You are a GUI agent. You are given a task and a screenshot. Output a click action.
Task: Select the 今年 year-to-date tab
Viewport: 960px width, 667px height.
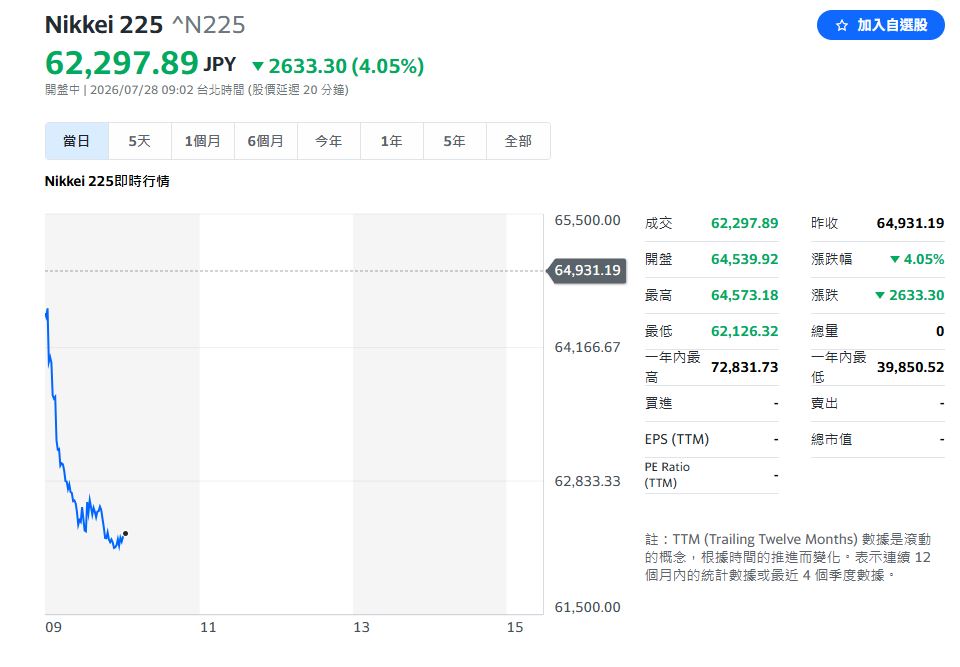(329, 141)
